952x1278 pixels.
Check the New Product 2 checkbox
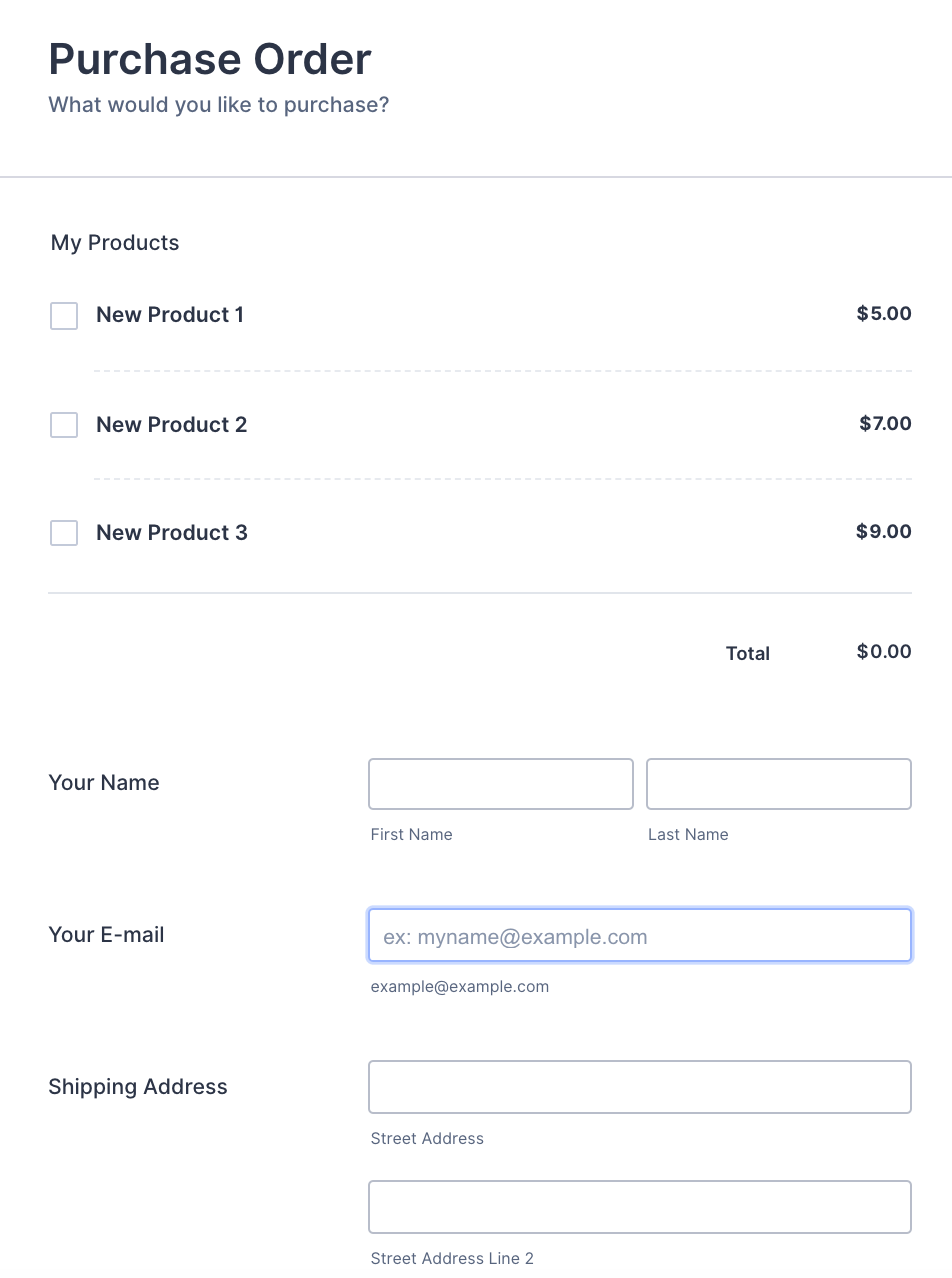click(64, 425)
